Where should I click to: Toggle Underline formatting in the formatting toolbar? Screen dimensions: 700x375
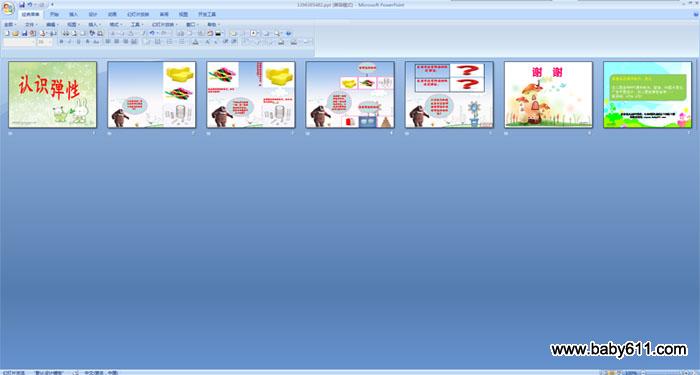coord(79,42)
